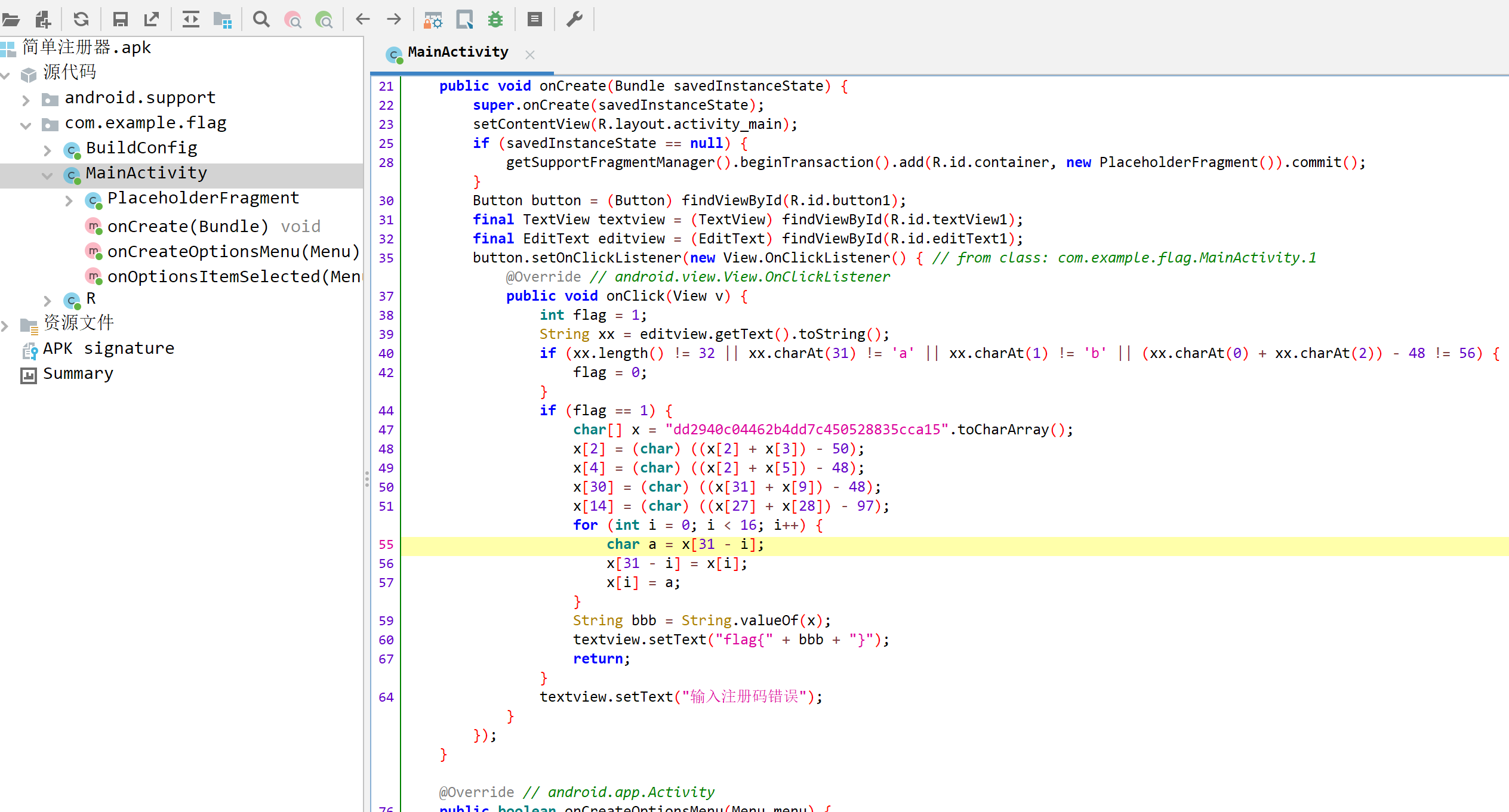Click the reload refresh icon

[81, 20]
